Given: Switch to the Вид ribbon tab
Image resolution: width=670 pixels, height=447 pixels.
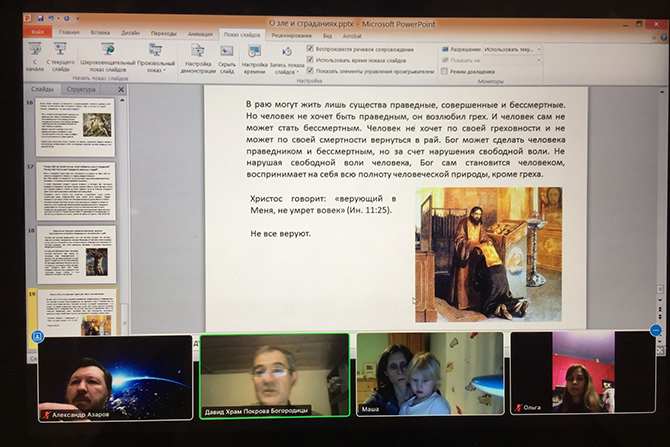Looking at the screenshot, I should tap(327, 36).
